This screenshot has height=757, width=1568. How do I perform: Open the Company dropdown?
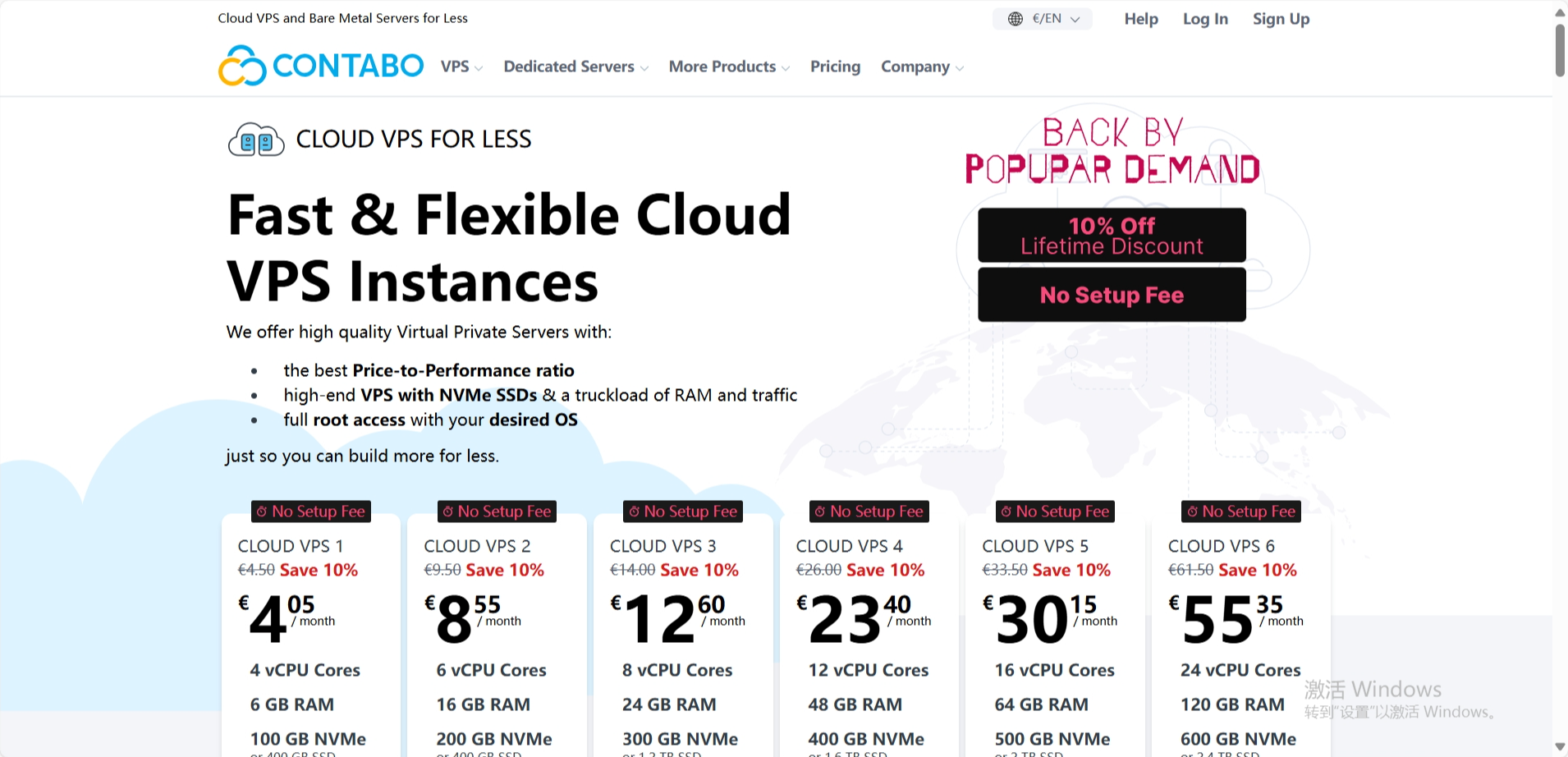point(921,67)
